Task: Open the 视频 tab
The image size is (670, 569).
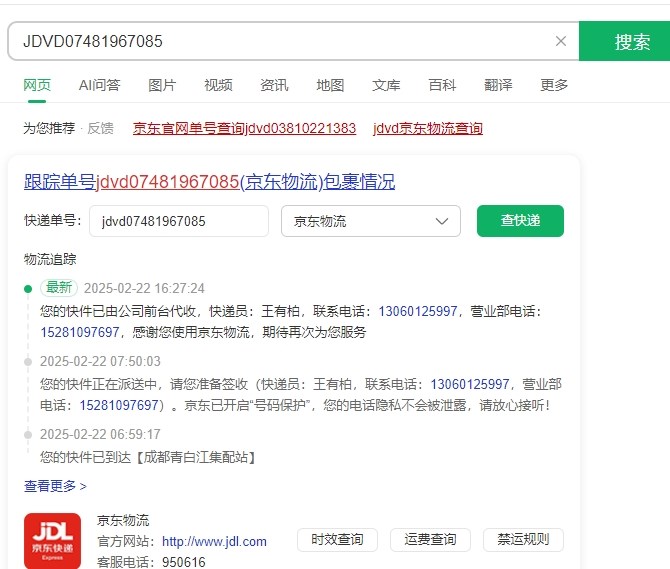Action: pyautogui.click(x=218, y=85)
